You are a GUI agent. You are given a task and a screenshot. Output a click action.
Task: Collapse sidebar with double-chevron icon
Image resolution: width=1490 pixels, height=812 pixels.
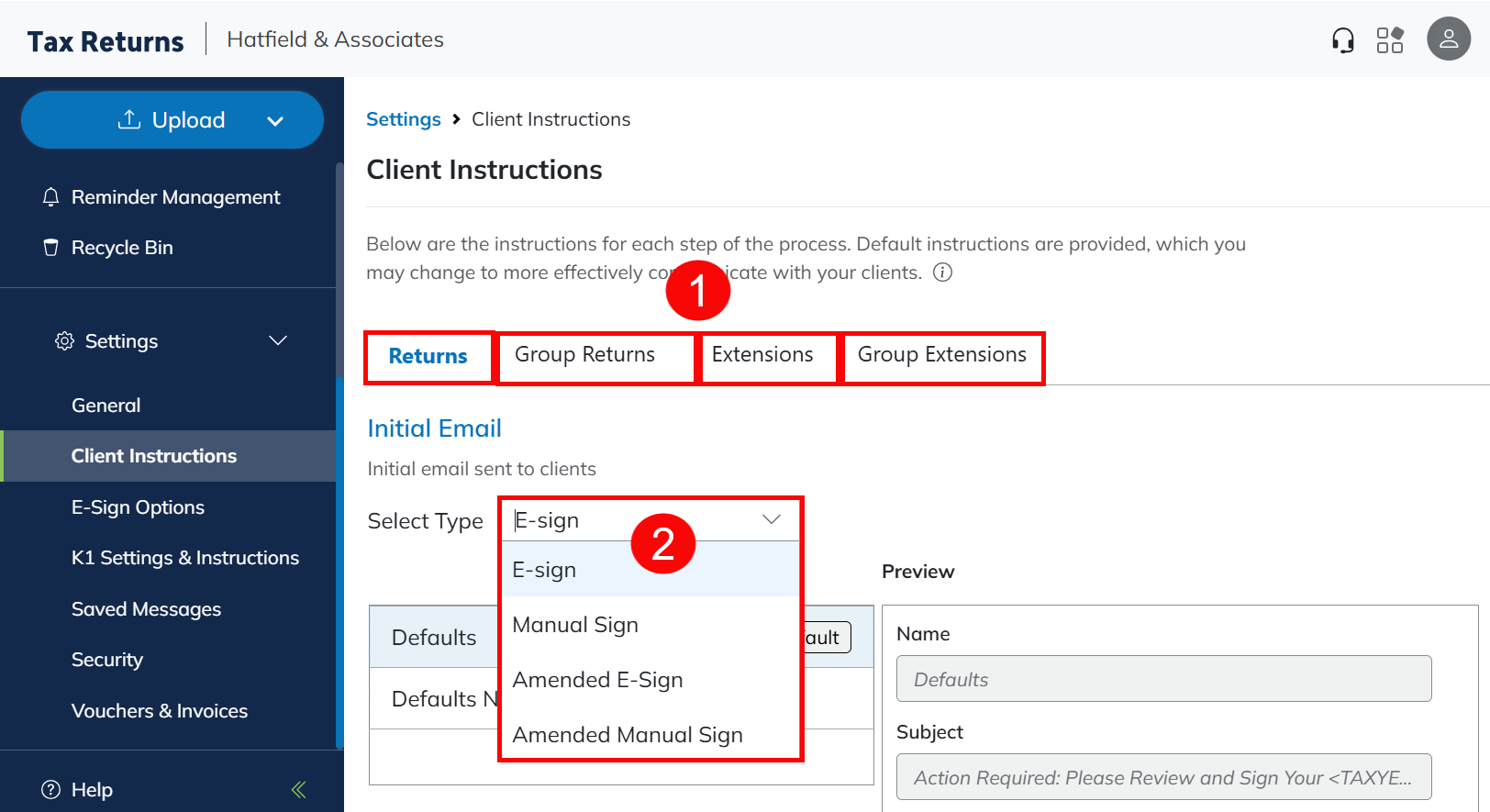[298, 790]
